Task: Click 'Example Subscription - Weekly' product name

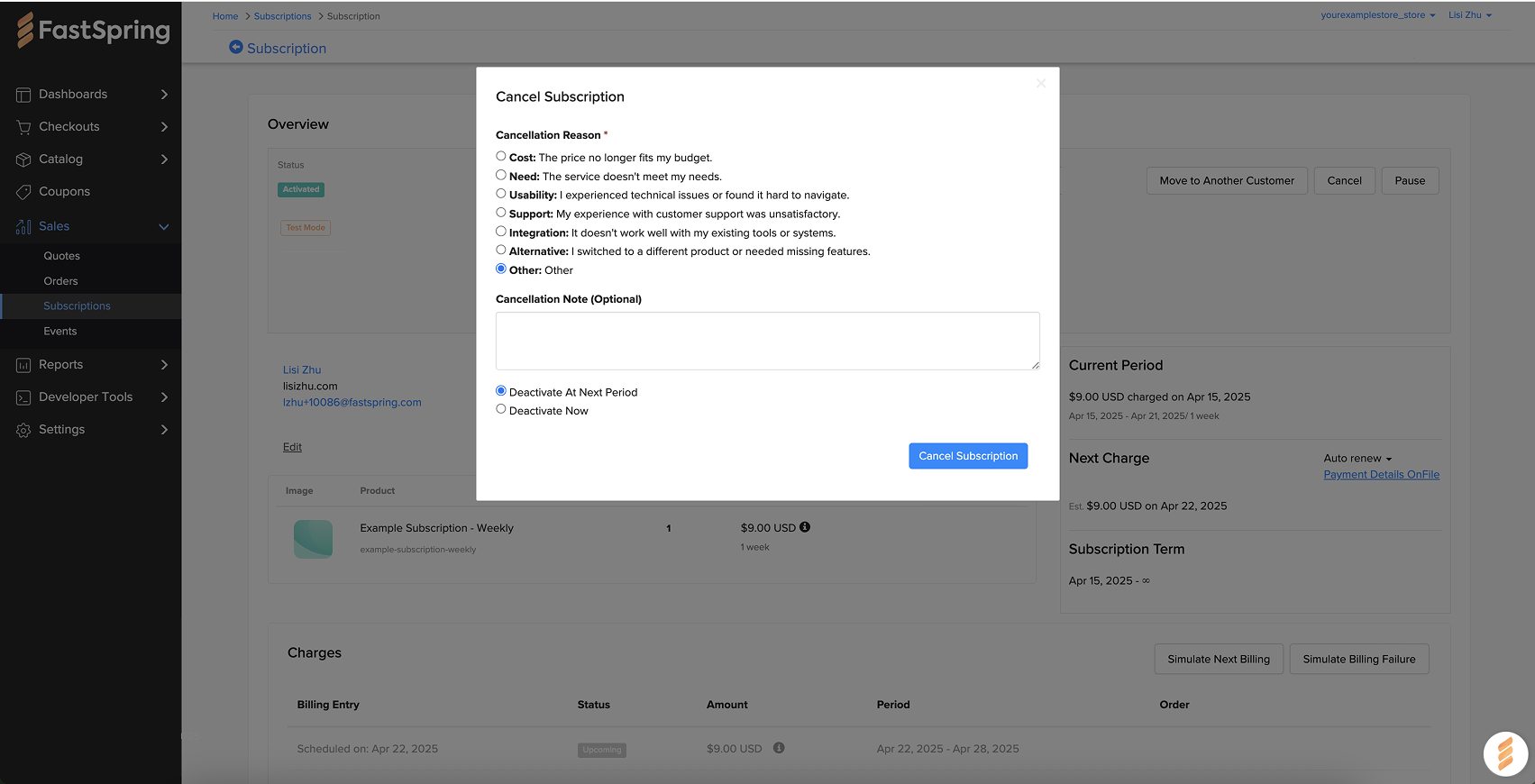Action: tap(436, 528)
